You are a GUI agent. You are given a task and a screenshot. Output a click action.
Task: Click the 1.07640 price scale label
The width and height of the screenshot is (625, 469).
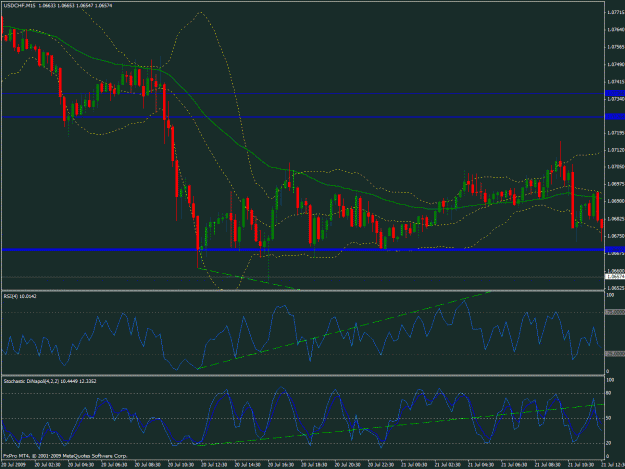(x=615, y=29)
